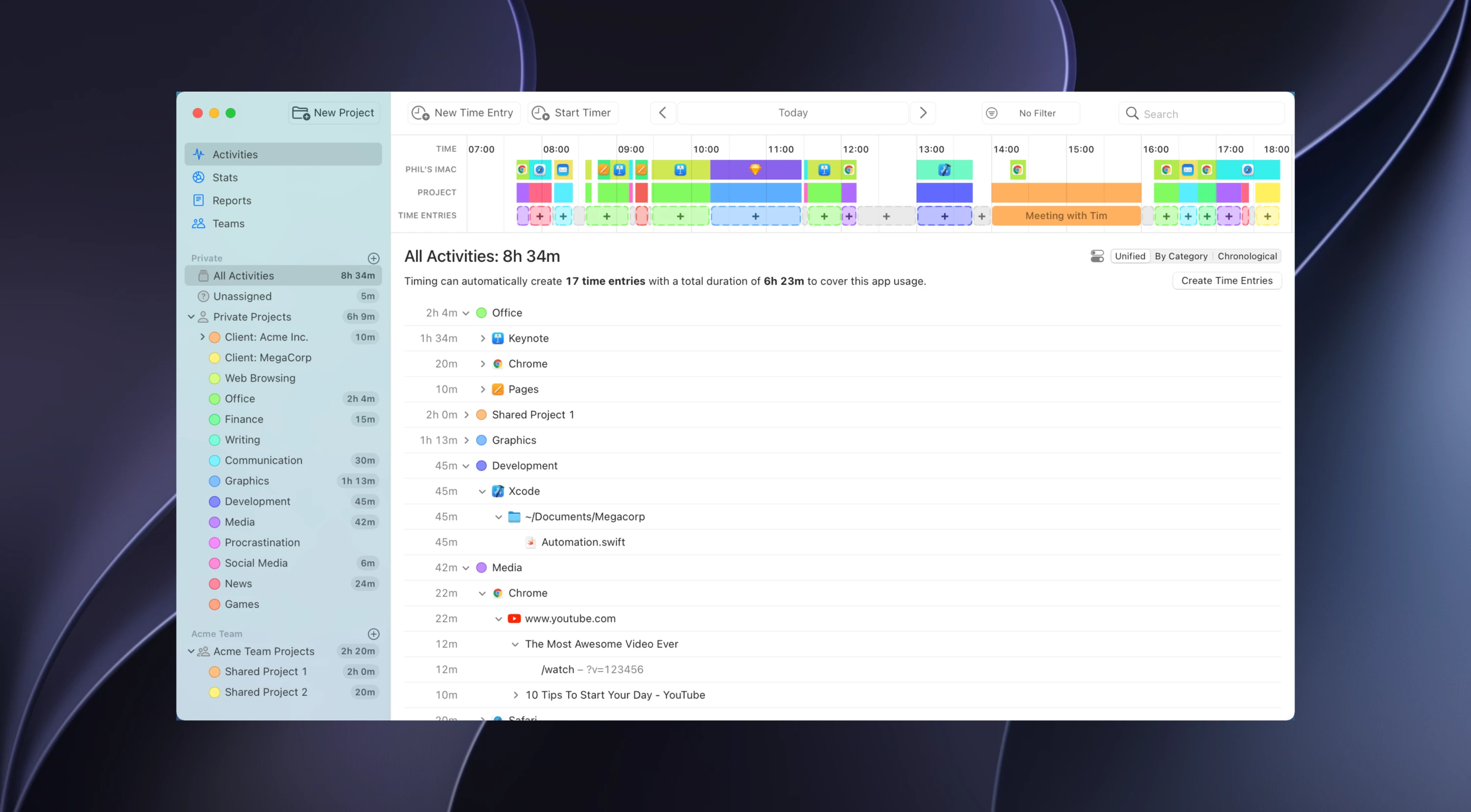Click the Chrome icon in the 20m row
This screenshot has height=812, width=1471.
[498, 364]
